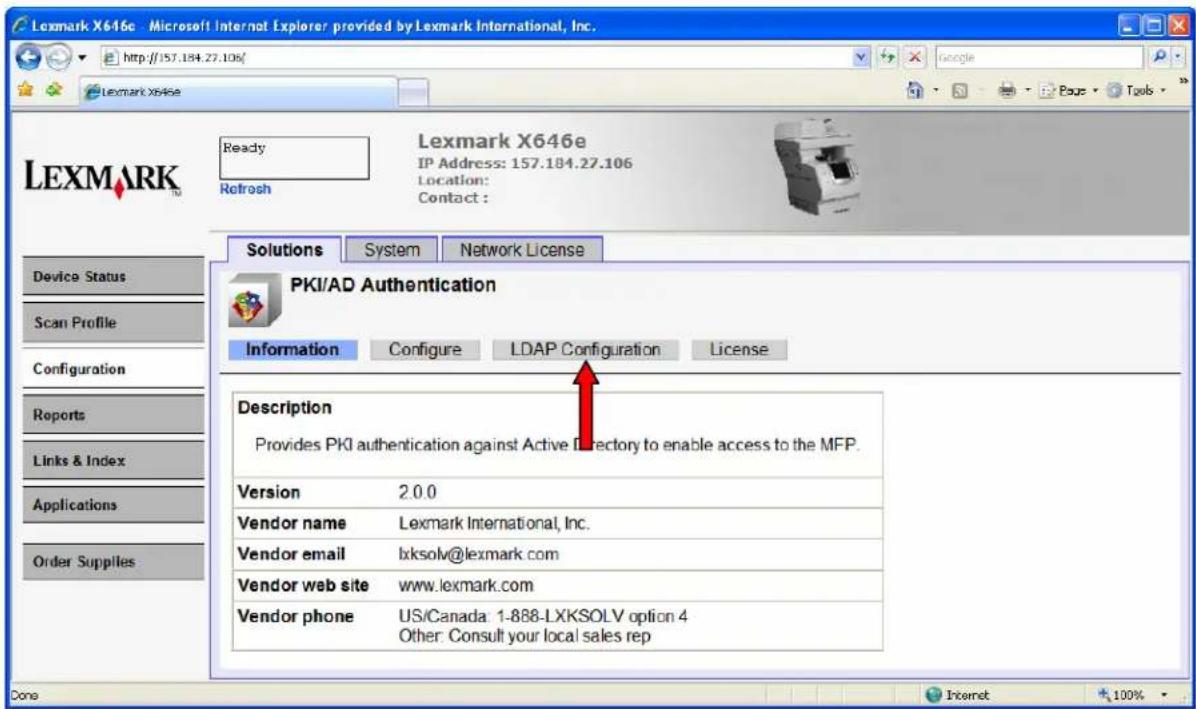Open the Home dropdown arrow
The image size is (1196, 709).
[x=936, y=91]
